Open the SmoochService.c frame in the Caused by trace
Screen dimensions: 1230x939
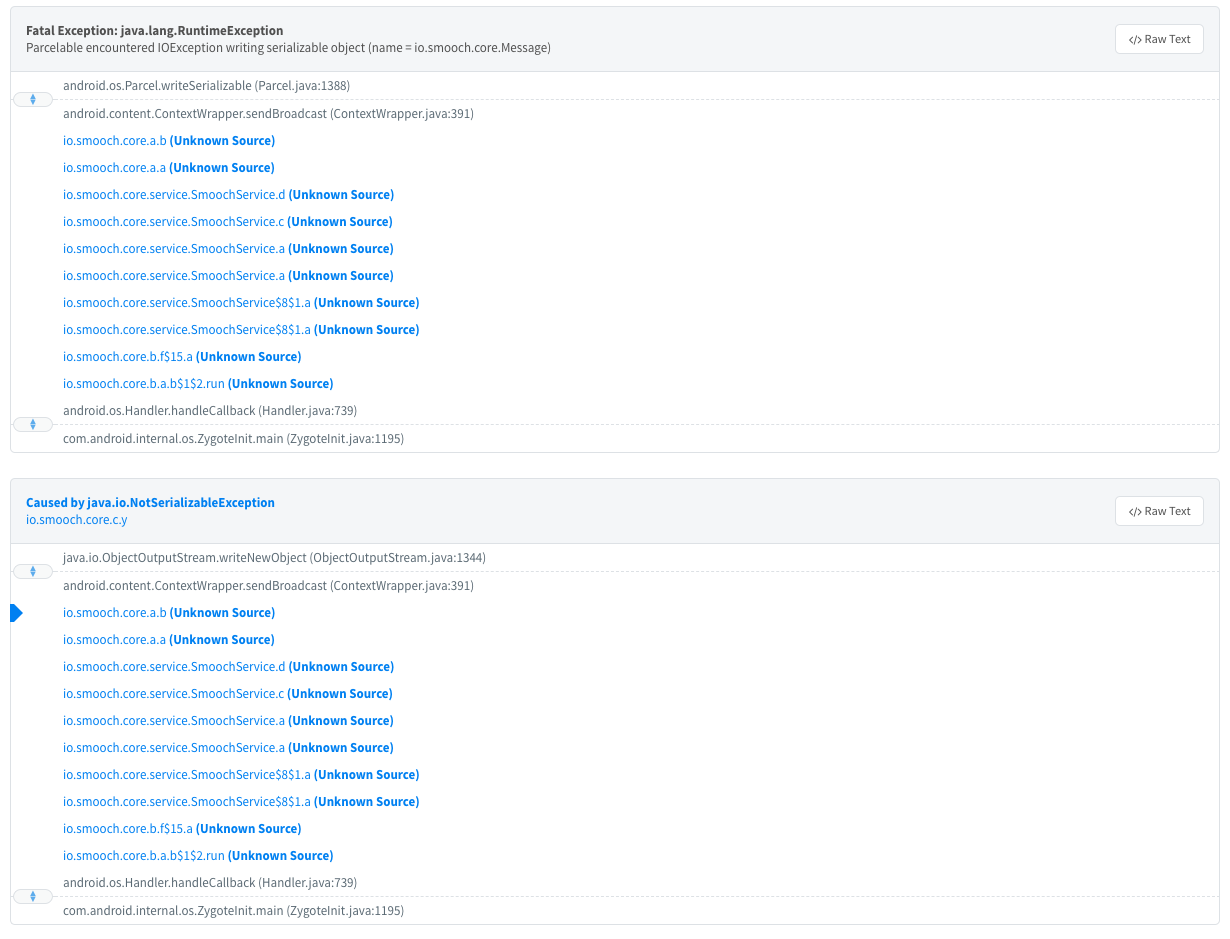pos(172,693)
